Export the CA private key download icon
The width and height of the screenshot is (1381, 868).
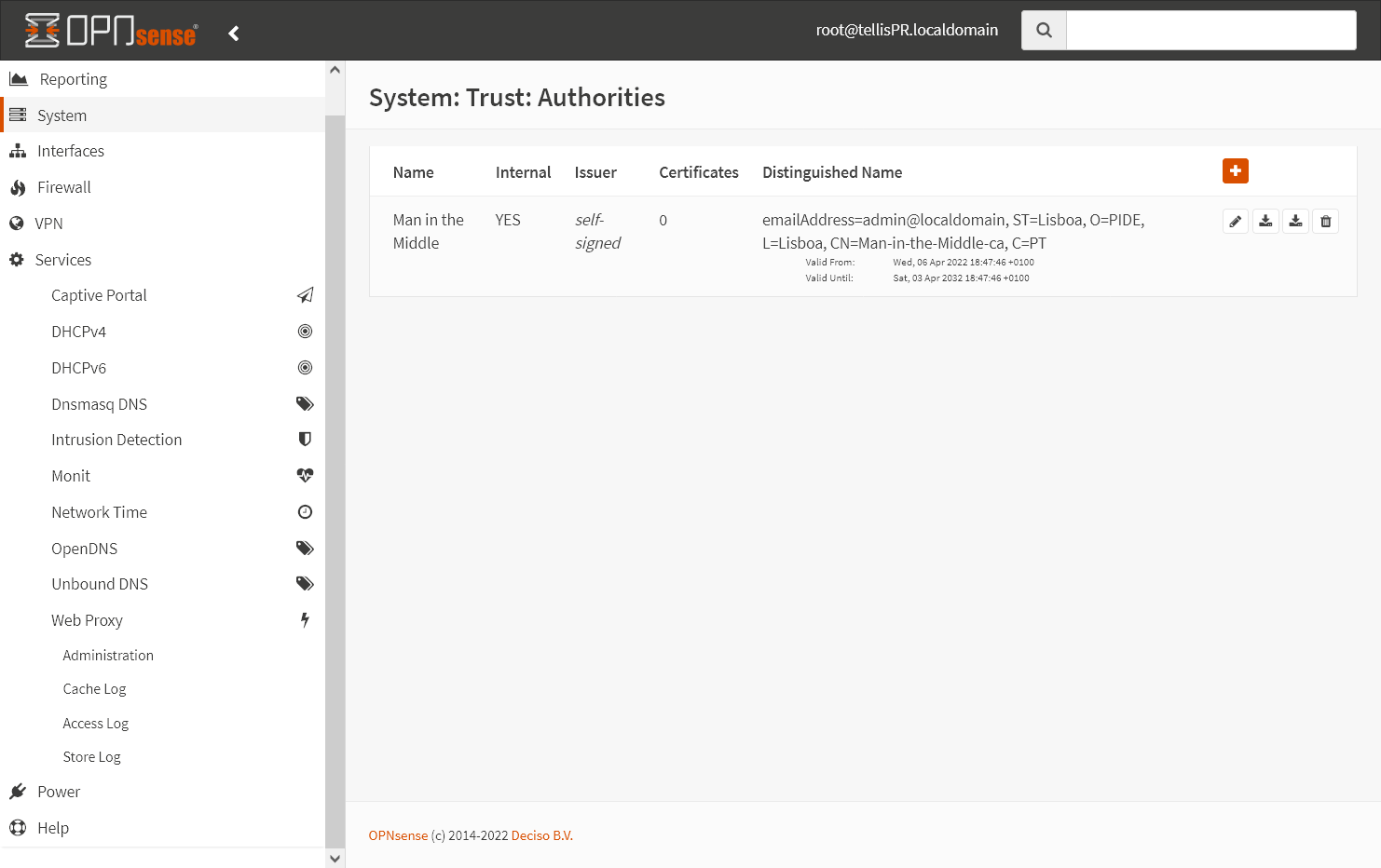[x=1295, y=221]
